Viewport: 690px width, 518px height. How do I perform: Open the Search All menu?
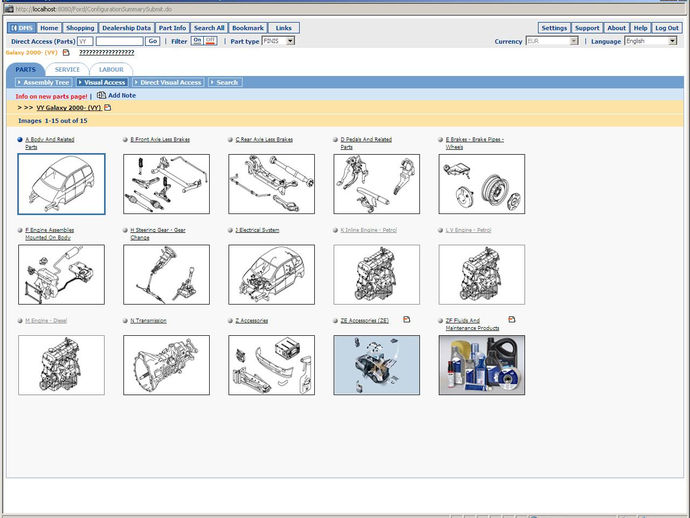[x=209, y=28]
